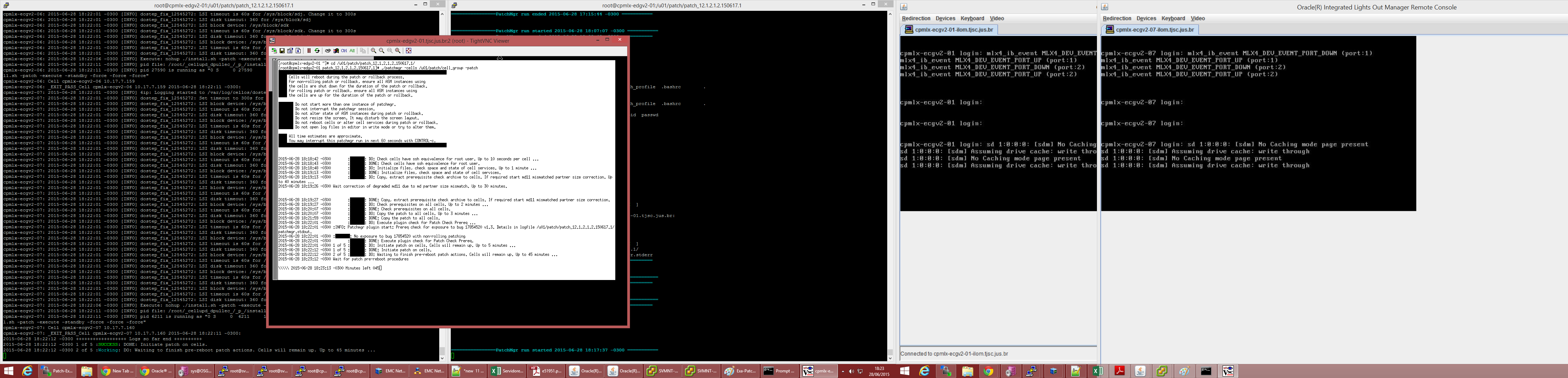Open command prompt icon on second taskbar
This screenshot has width=1568, height=378.
[1206, 371]
